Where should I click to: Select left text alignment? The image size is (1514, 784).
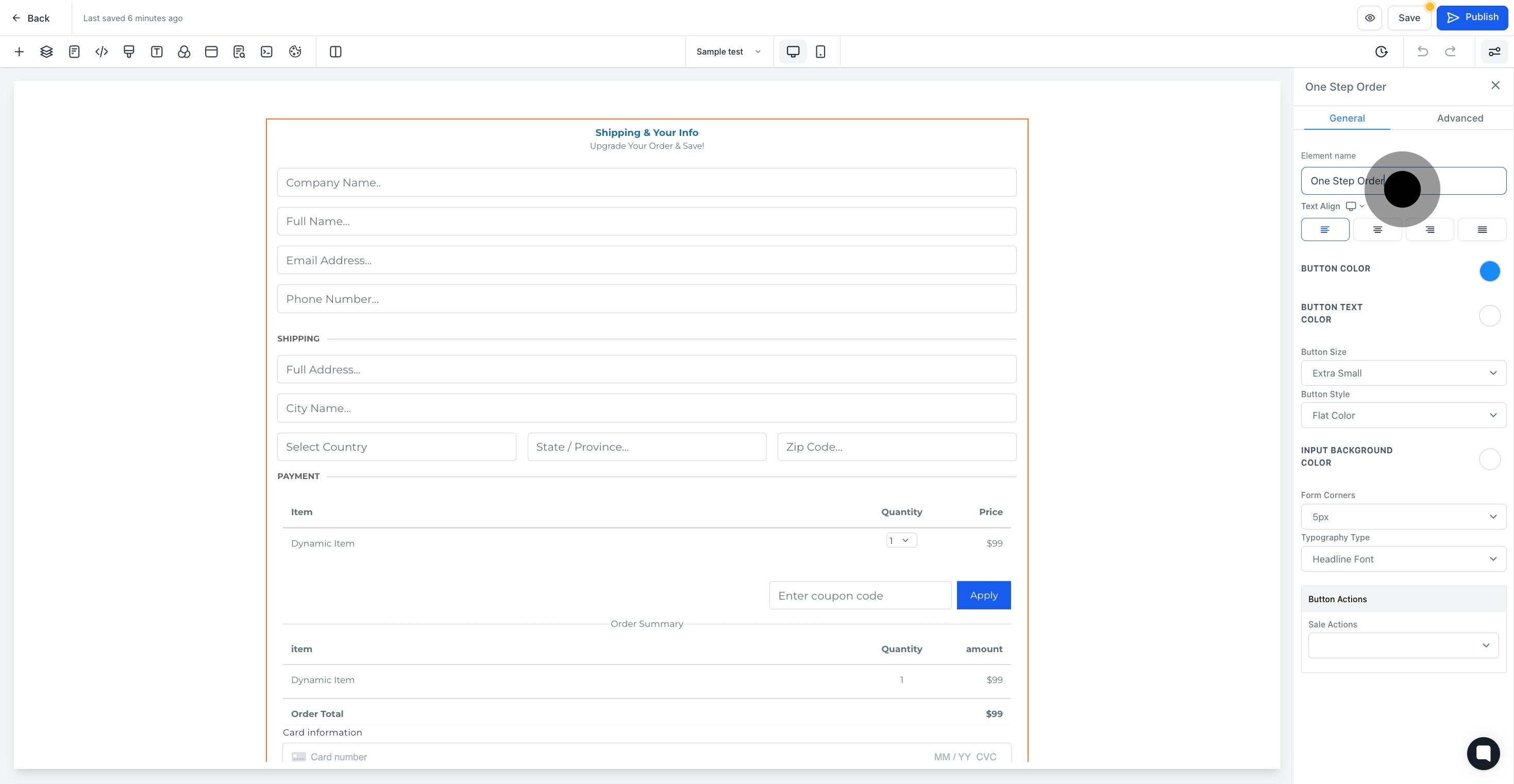[1325, 229]
